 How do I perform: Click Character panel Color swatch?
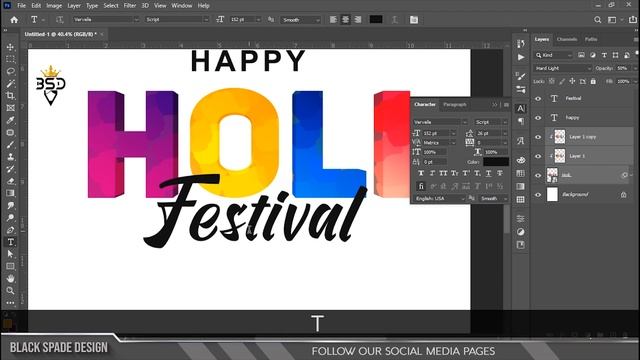(x=496, y=162)
